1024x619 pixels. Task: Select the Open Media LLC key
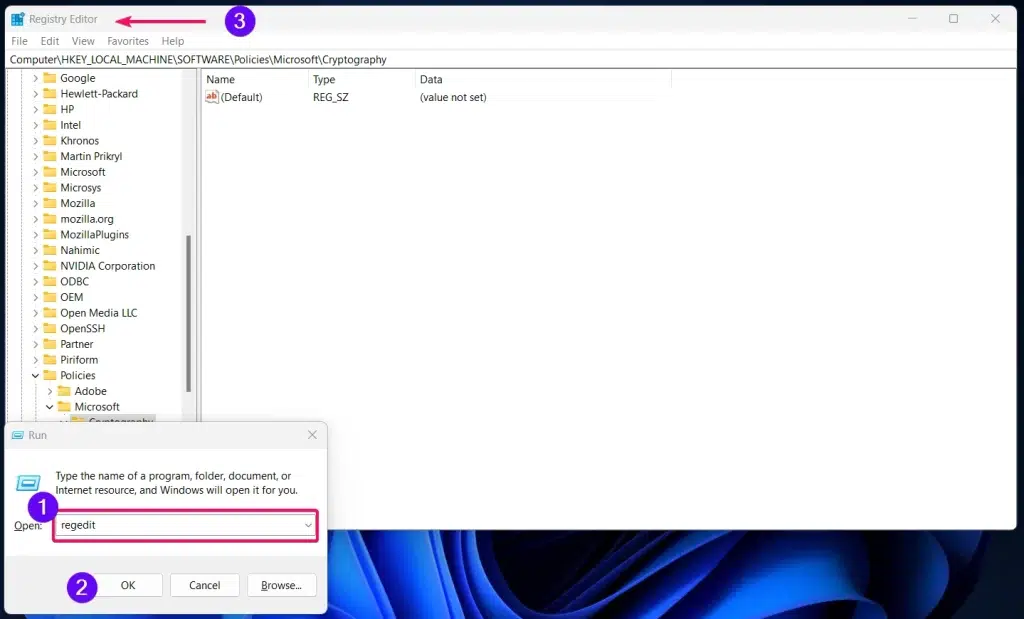tap(99, 313)
